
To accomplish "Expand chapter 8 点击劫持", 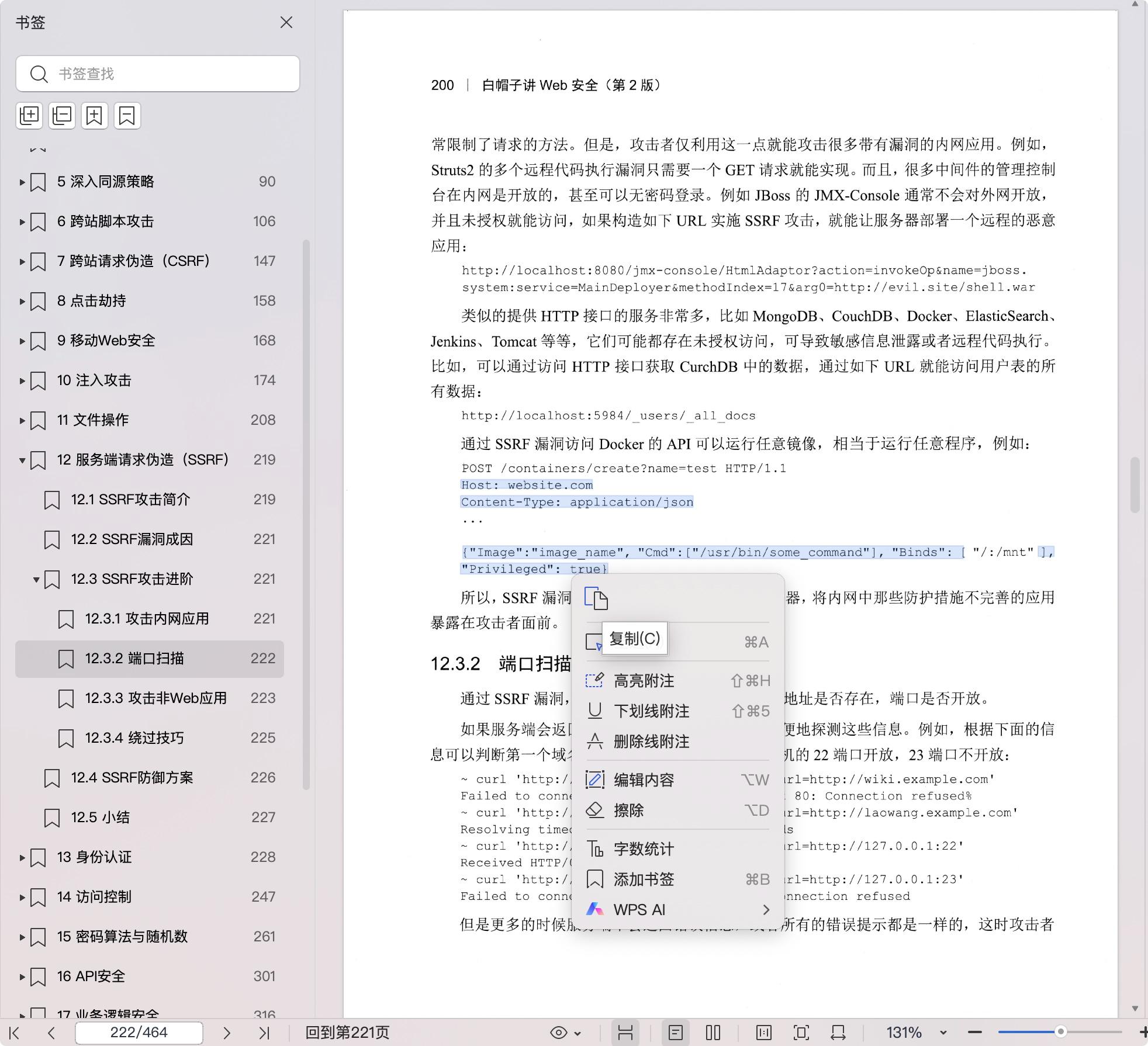I will [22, 302].
